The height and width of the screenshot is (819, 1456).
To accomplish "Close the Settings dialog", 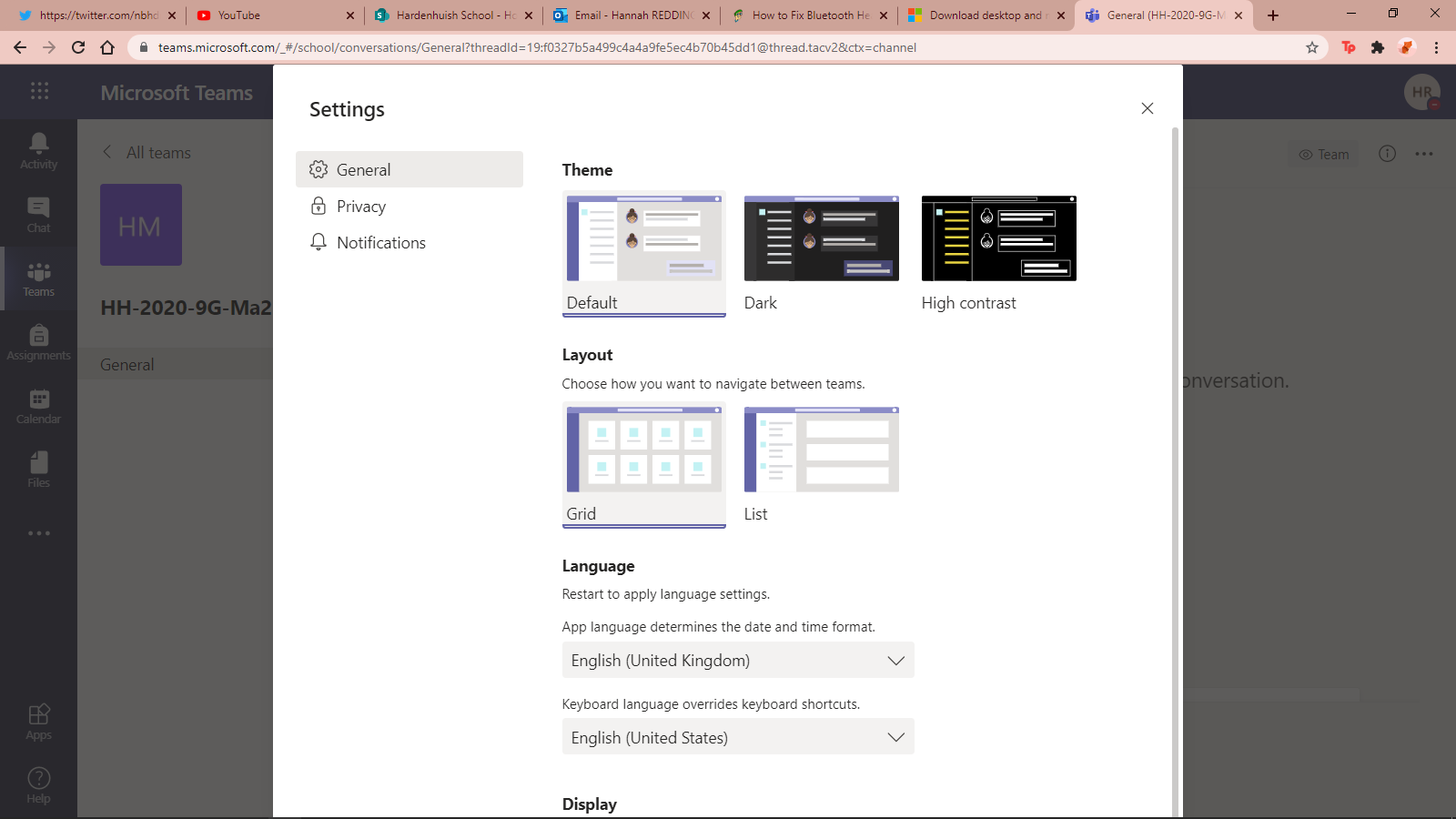I will tap(1148, 108).
